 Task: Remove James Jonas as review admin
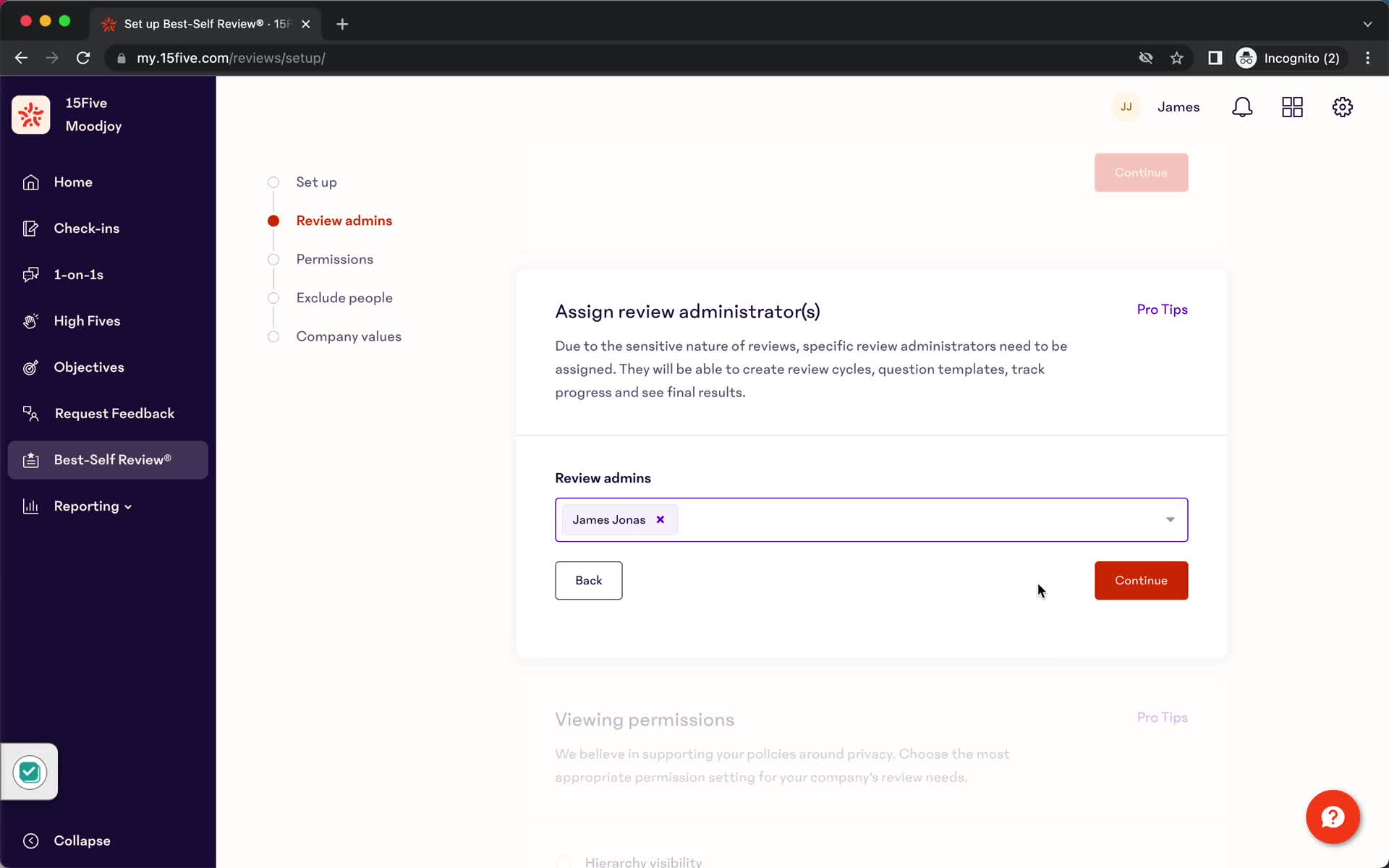click(x=660, y=519)
